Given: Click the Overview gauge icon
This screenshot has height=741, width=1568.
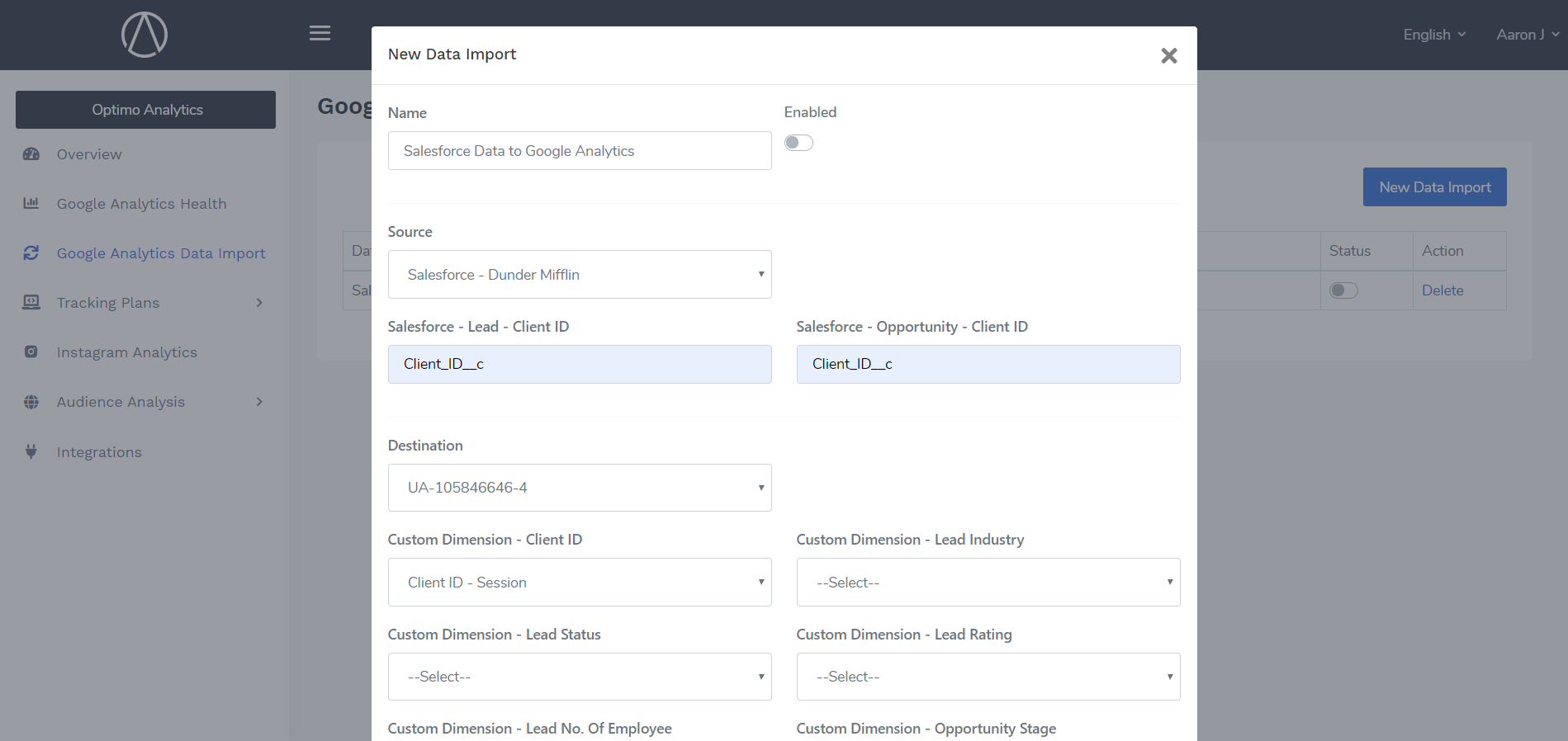Looking at the screenshot, I should point(31,154).
